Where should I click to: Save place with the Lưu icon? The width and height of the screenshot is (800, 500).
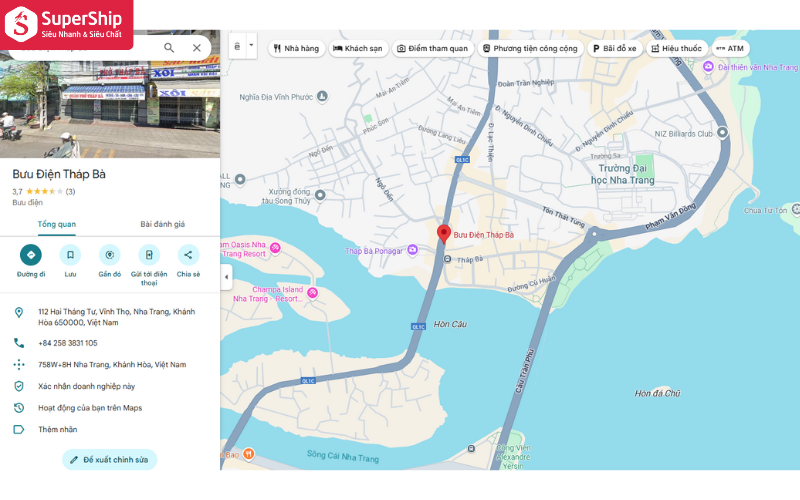tap(70, 255)
